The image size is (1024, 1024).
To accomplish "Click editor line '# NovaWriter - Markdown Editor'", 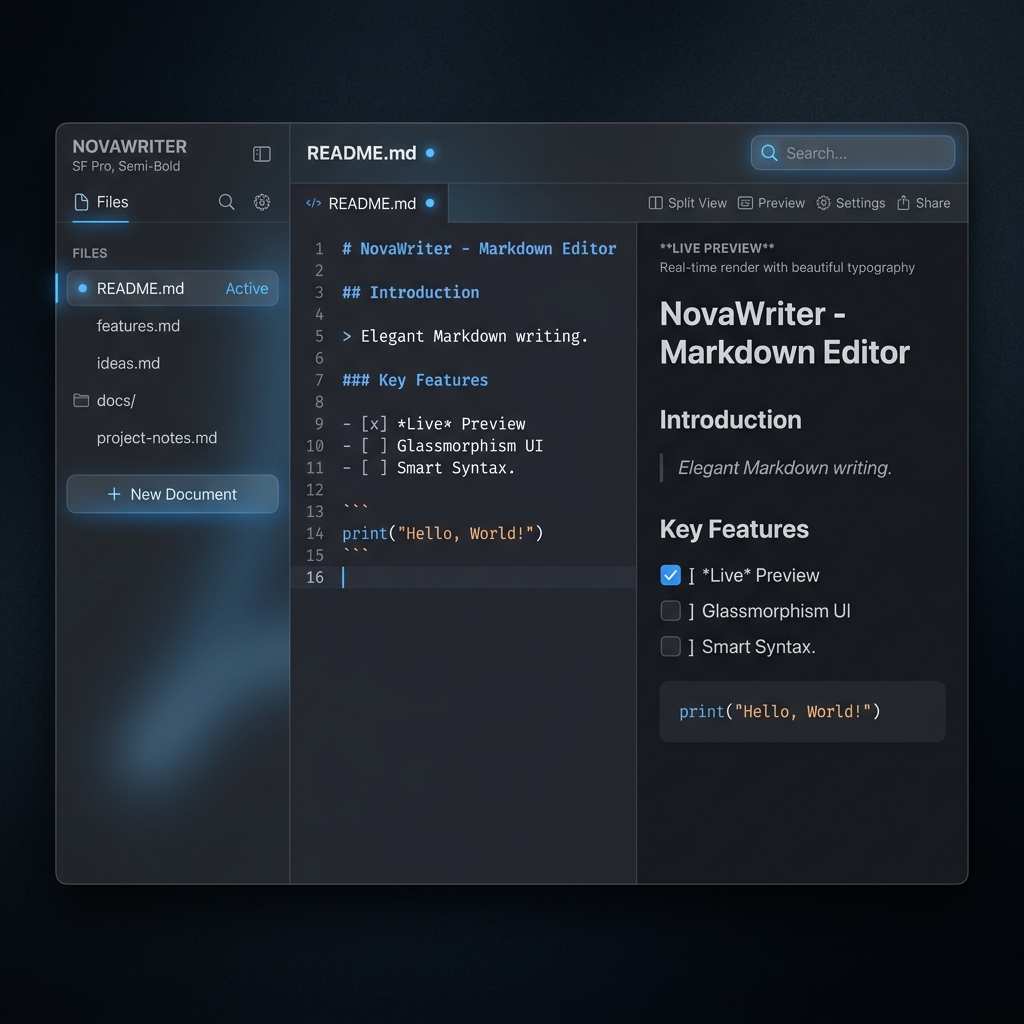I will [x=479, y=249].
